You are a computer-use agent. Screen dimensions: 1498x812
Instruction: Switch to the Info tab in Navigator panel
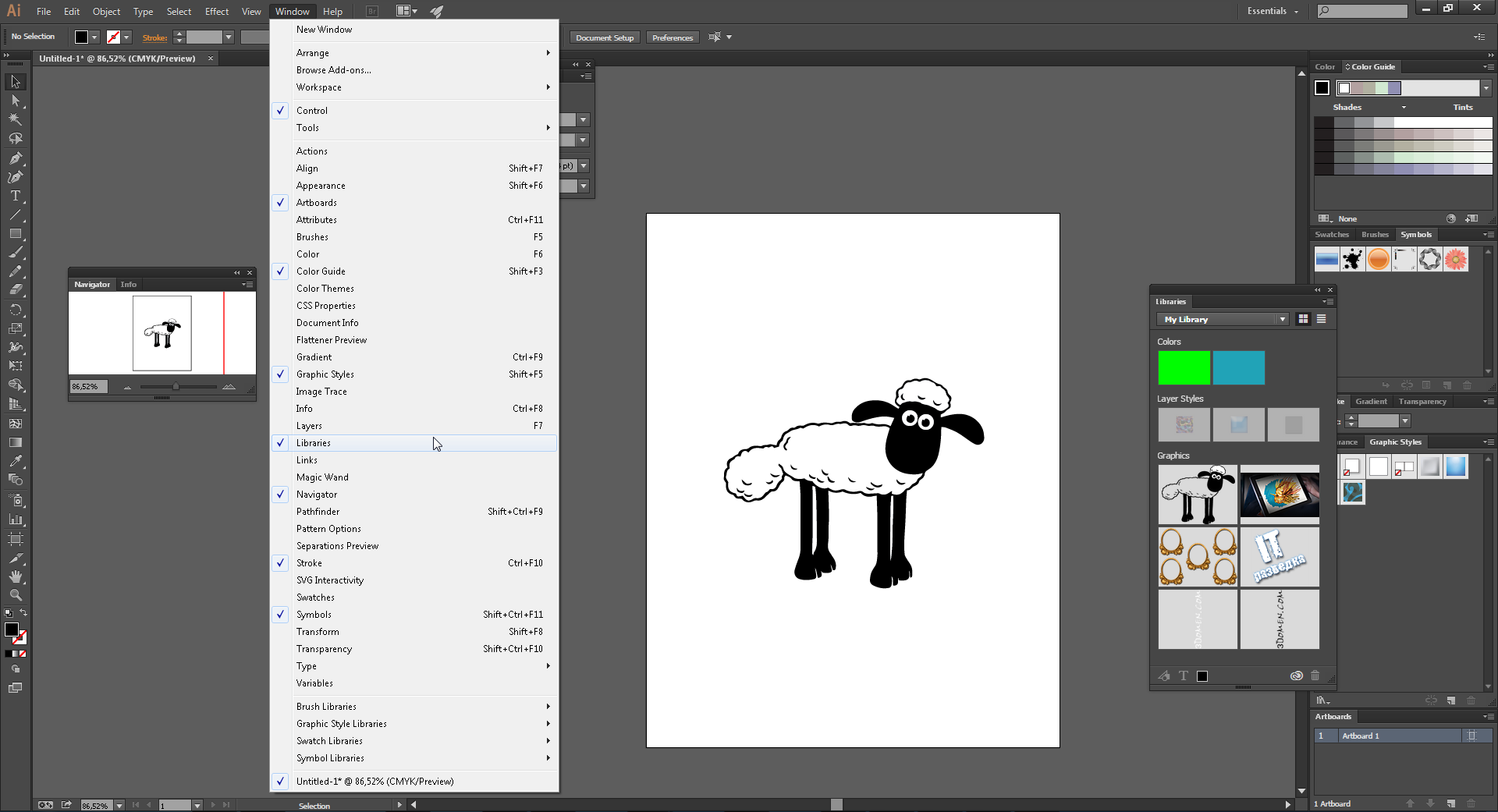[129, 285]
